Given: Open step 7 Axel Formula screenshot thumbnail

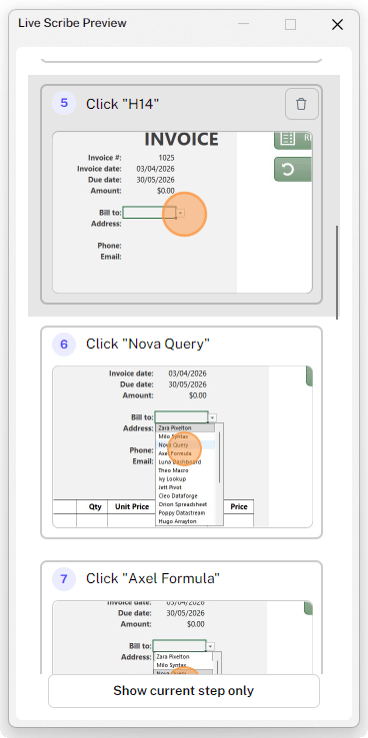Looking at the screenshot, I should point(182,638).
